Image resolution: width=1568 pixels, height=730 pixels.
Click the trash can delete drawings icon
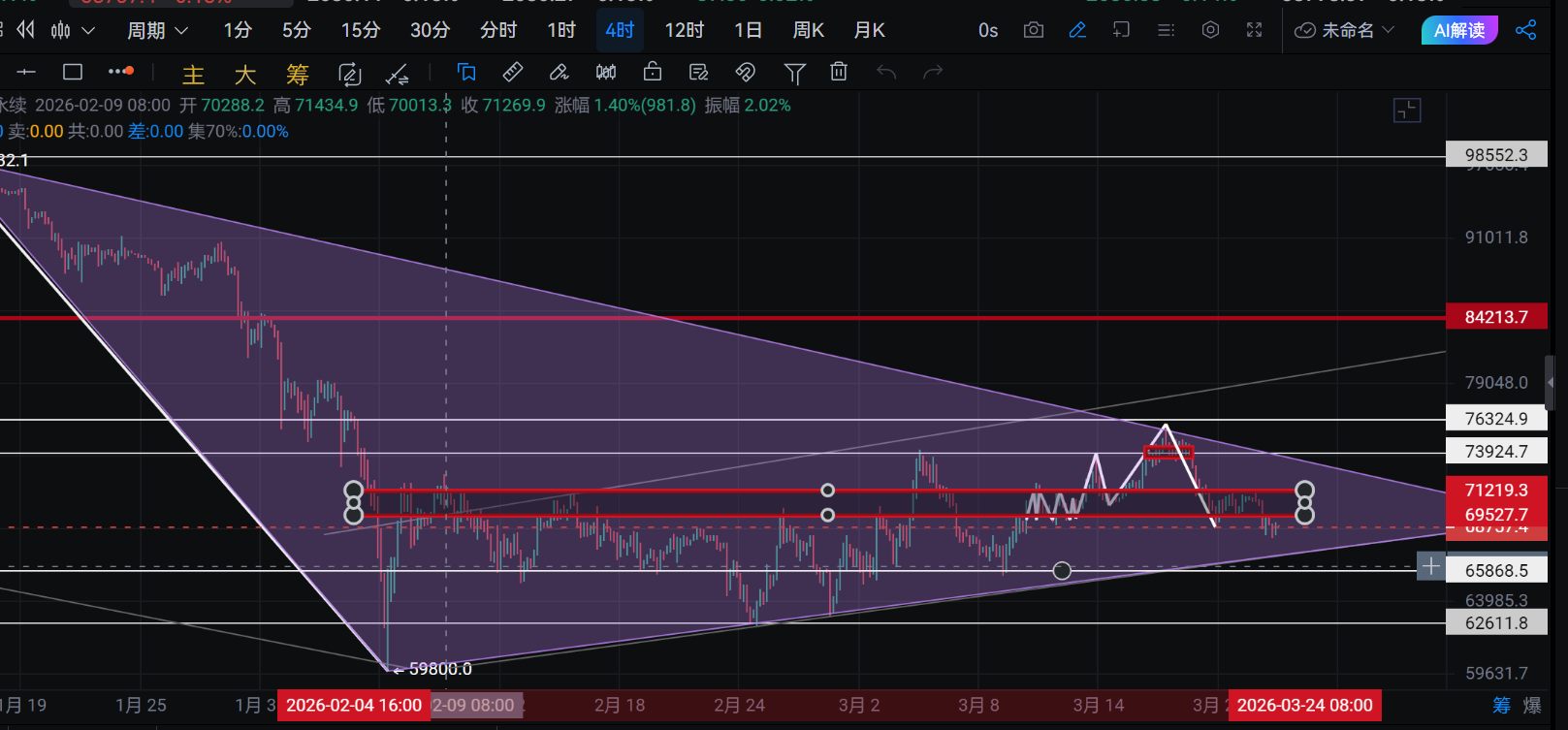[x=839, y=72]
